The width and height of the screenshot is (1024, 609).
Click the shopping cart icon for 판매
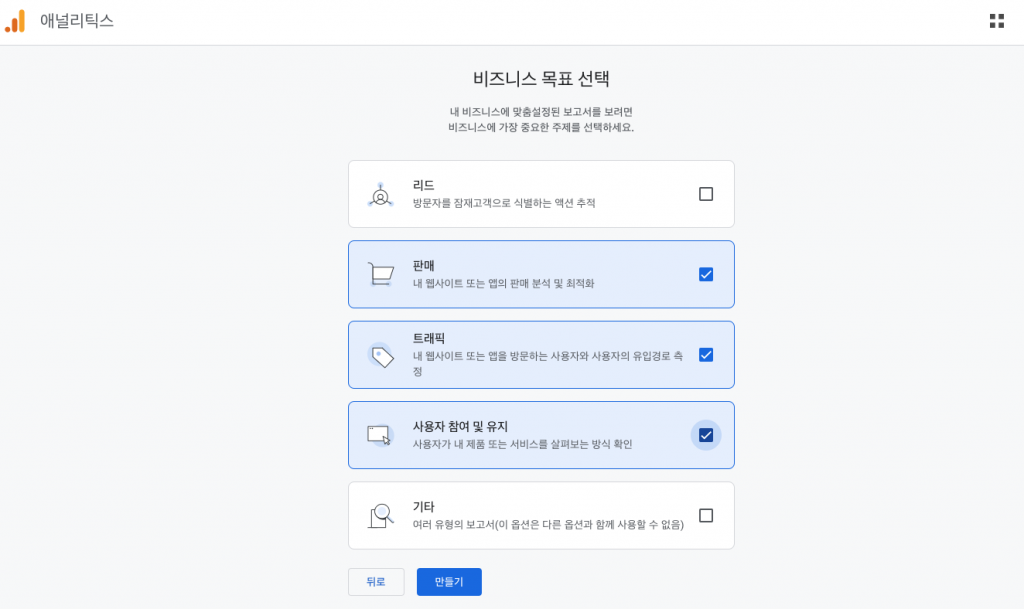(380, 274)
